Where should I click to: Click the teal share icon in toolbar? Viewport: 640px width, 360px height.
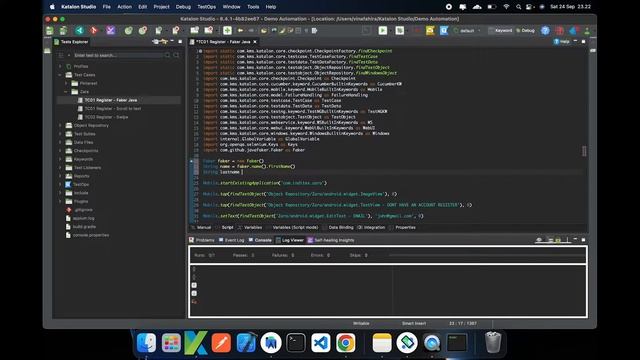80,31
